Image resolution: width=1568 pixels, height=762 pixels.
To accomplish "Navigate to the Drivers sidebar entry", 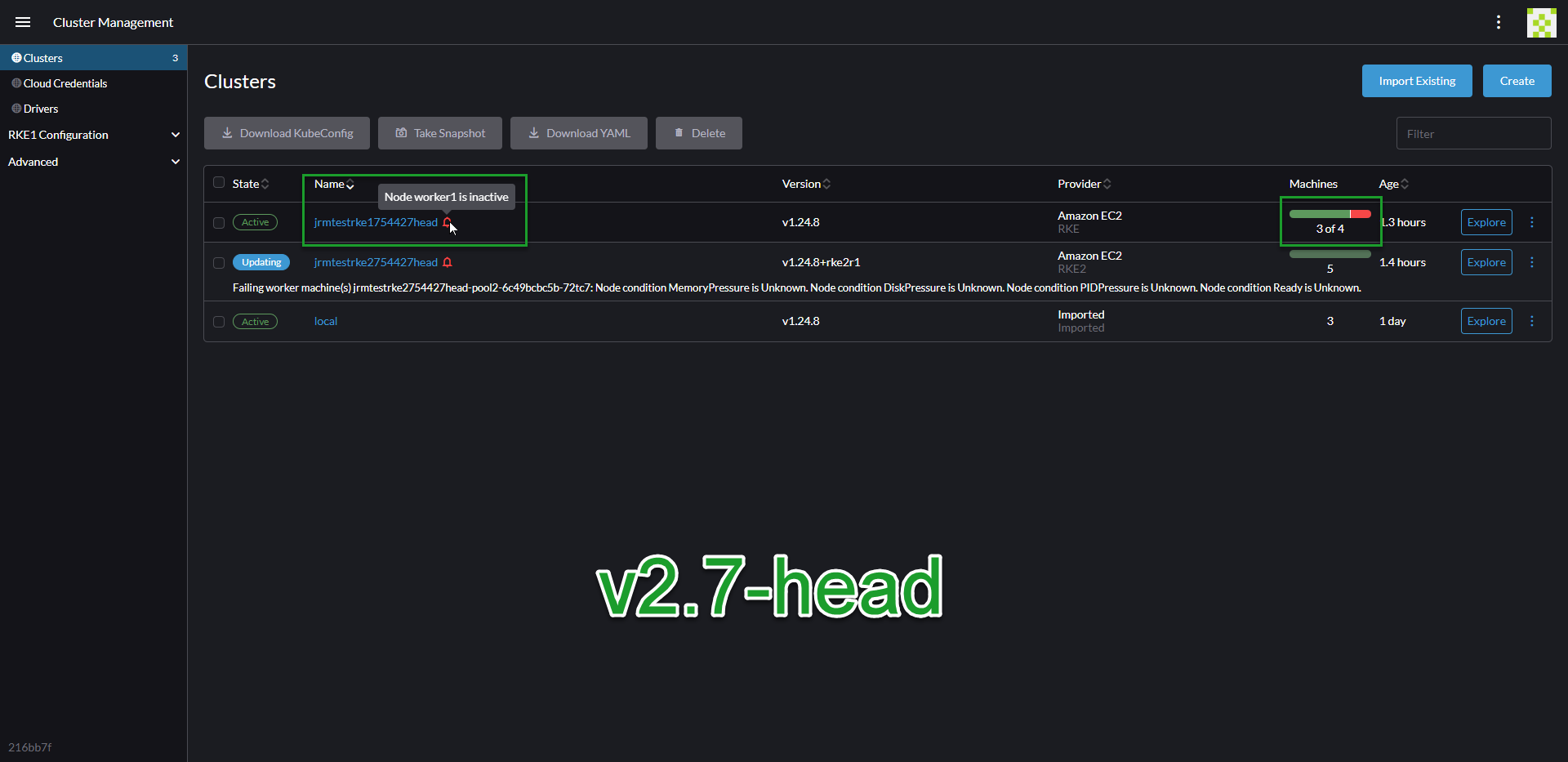I will click(41, 108).
